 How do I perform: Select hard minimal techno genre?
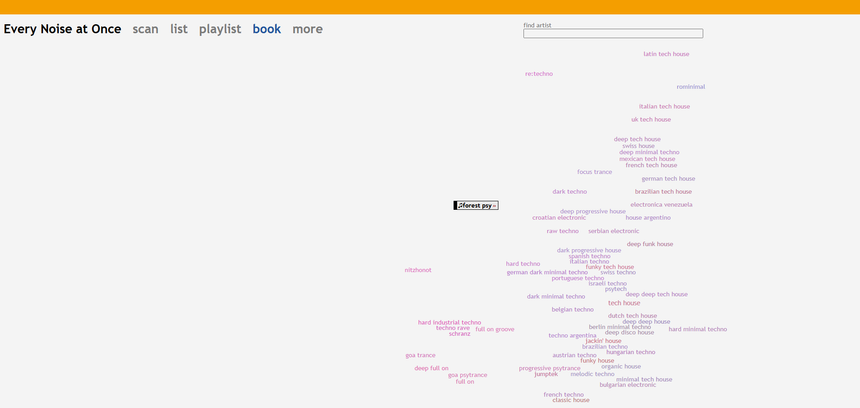[697, 329]
